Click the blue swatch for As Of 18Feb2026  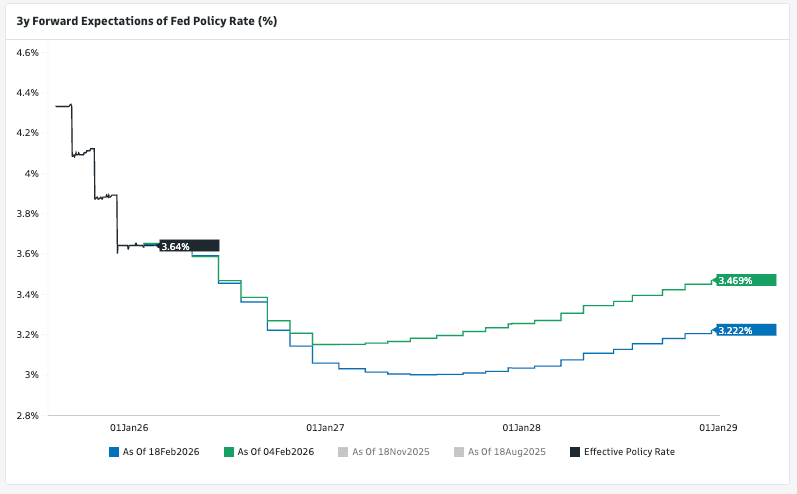point(114,452)
